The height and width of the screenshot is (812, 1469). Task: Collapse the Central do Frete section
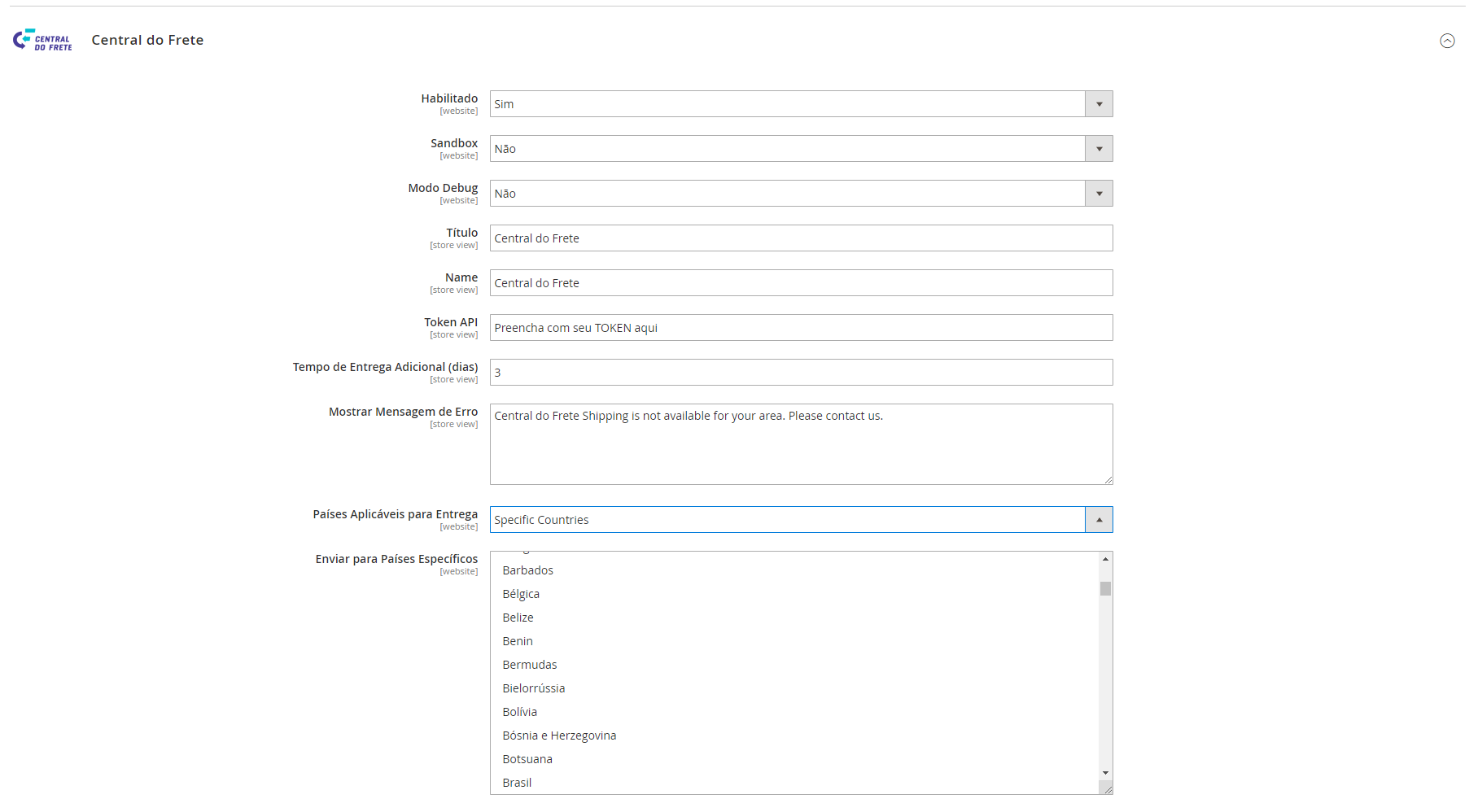(x=1447, y=41)
